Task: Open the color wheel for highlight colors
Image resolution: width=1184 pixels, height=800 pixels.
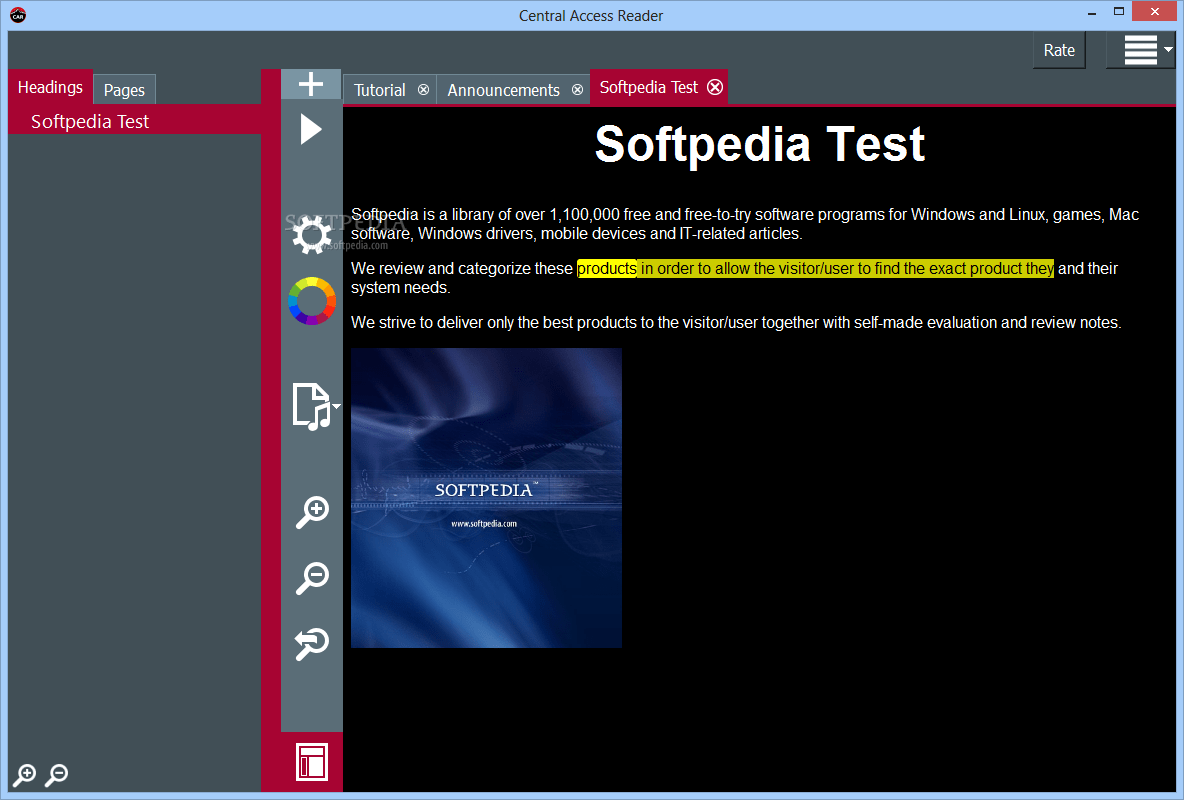Action: 311,301
